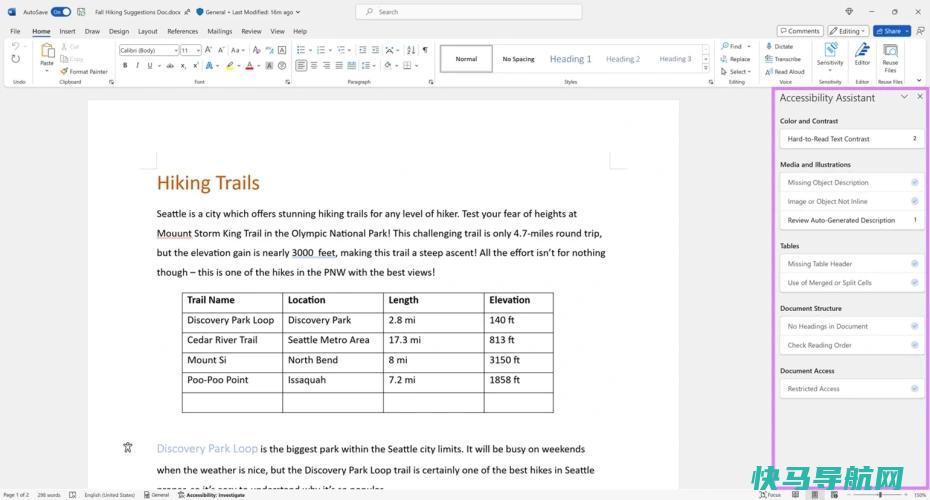Select the Format Painter tool
930x500 pixels.
pos(84,72)
